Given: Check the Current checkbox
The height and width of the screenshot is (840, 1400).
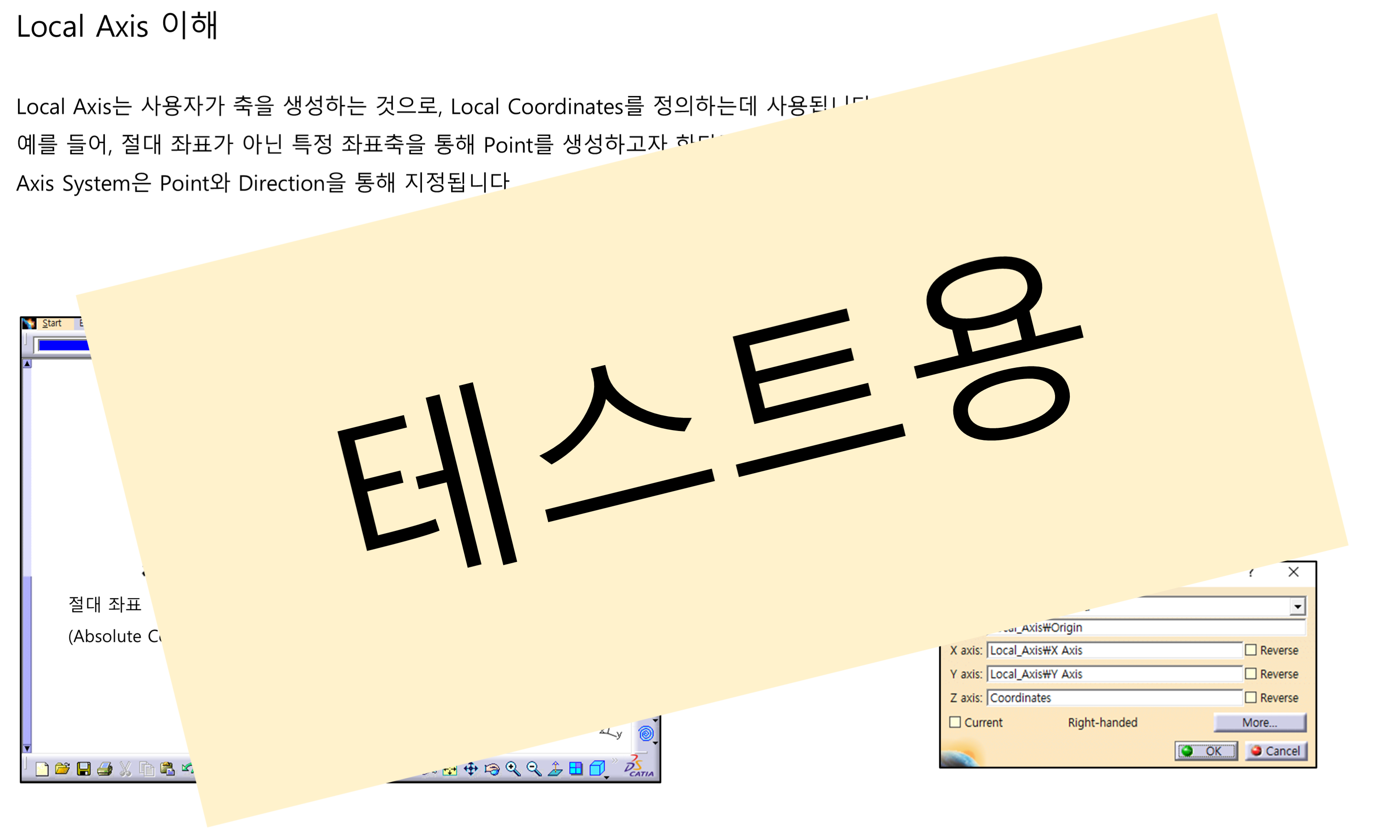Looking at the screenshot, I should (955, 722).
